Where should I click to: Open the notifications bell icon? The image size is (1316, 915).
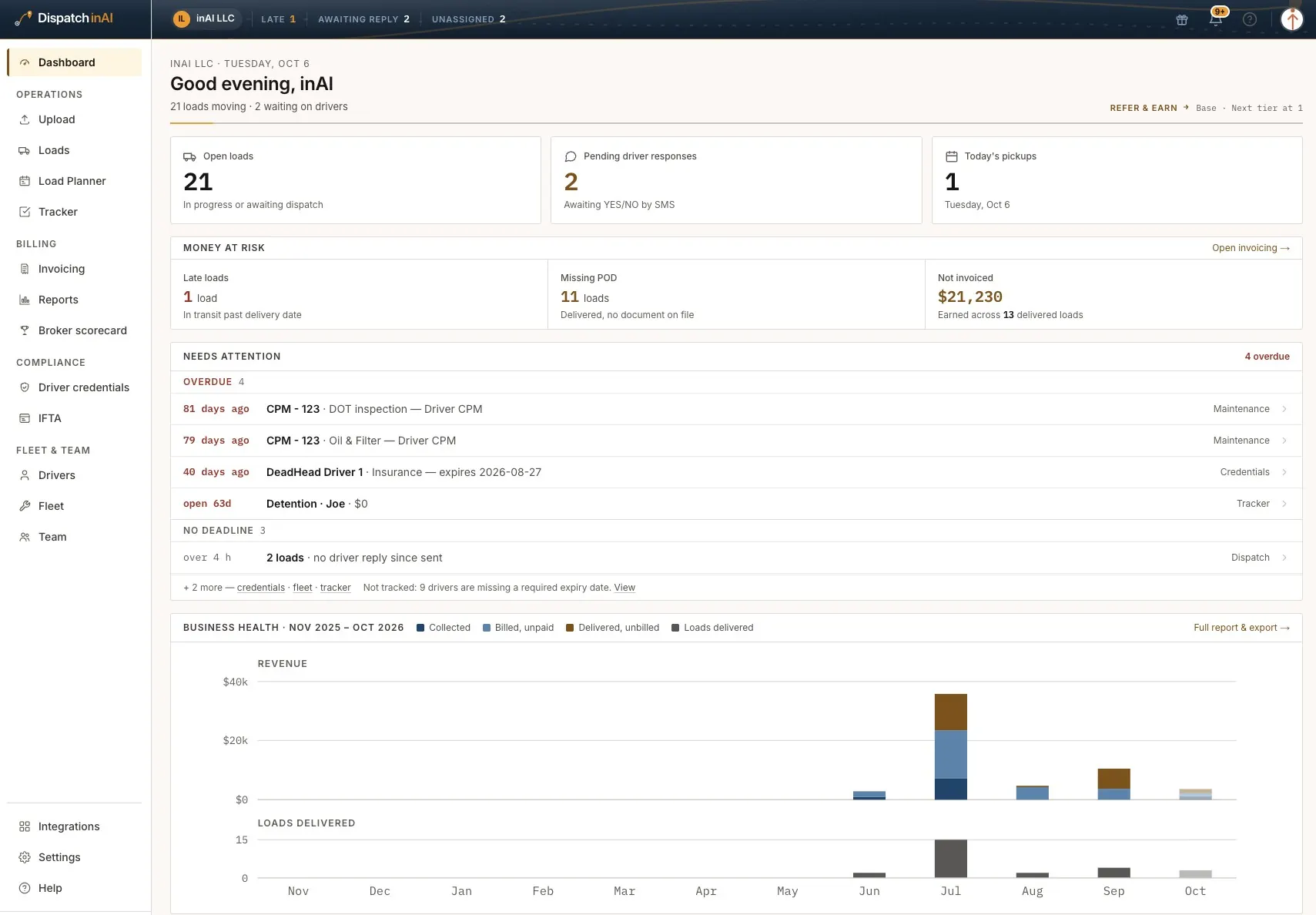pos(1216,19)
